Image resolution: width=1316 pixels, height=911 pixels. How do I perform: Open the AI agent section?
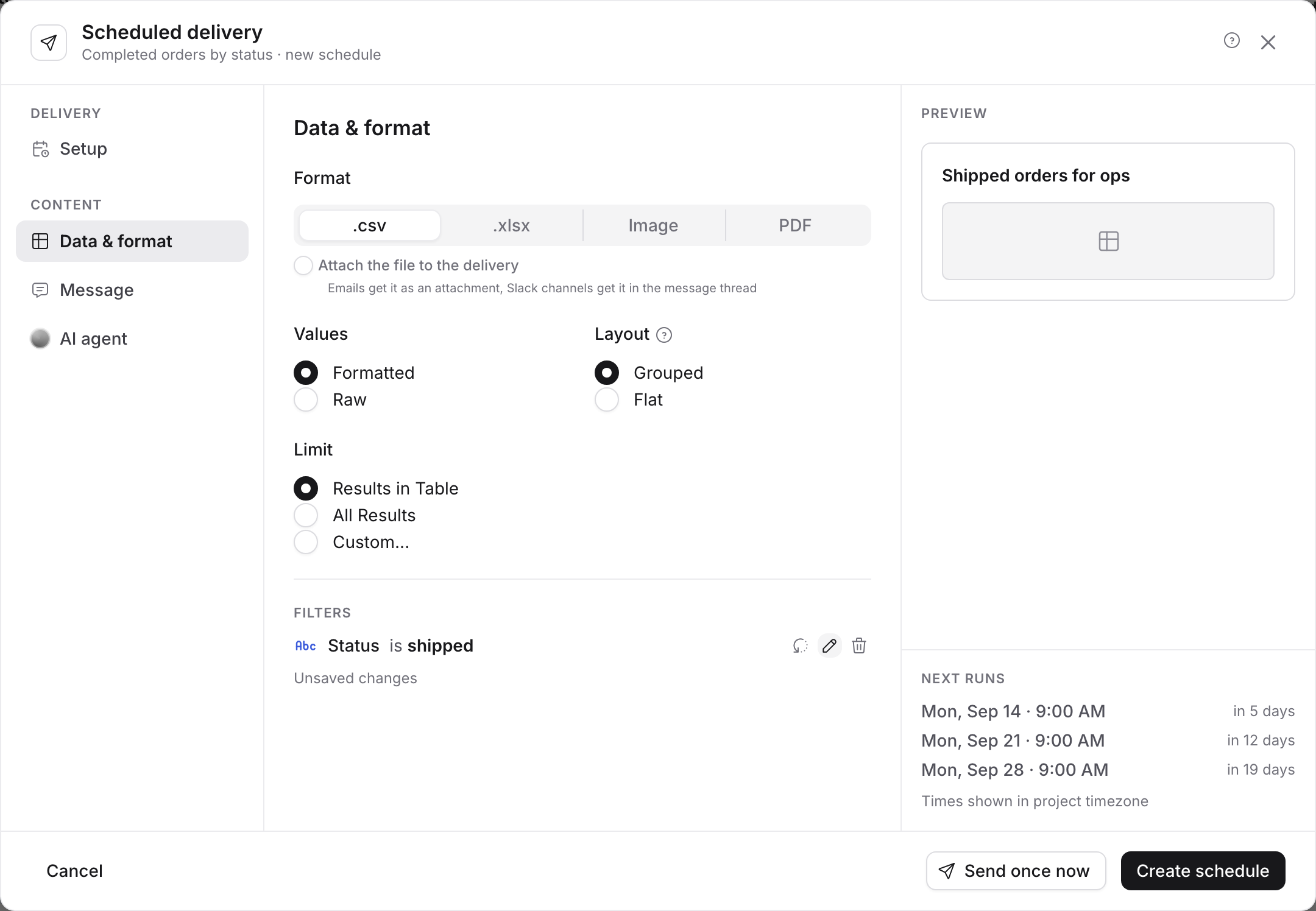pyautogui.click(x=132, y=339)
